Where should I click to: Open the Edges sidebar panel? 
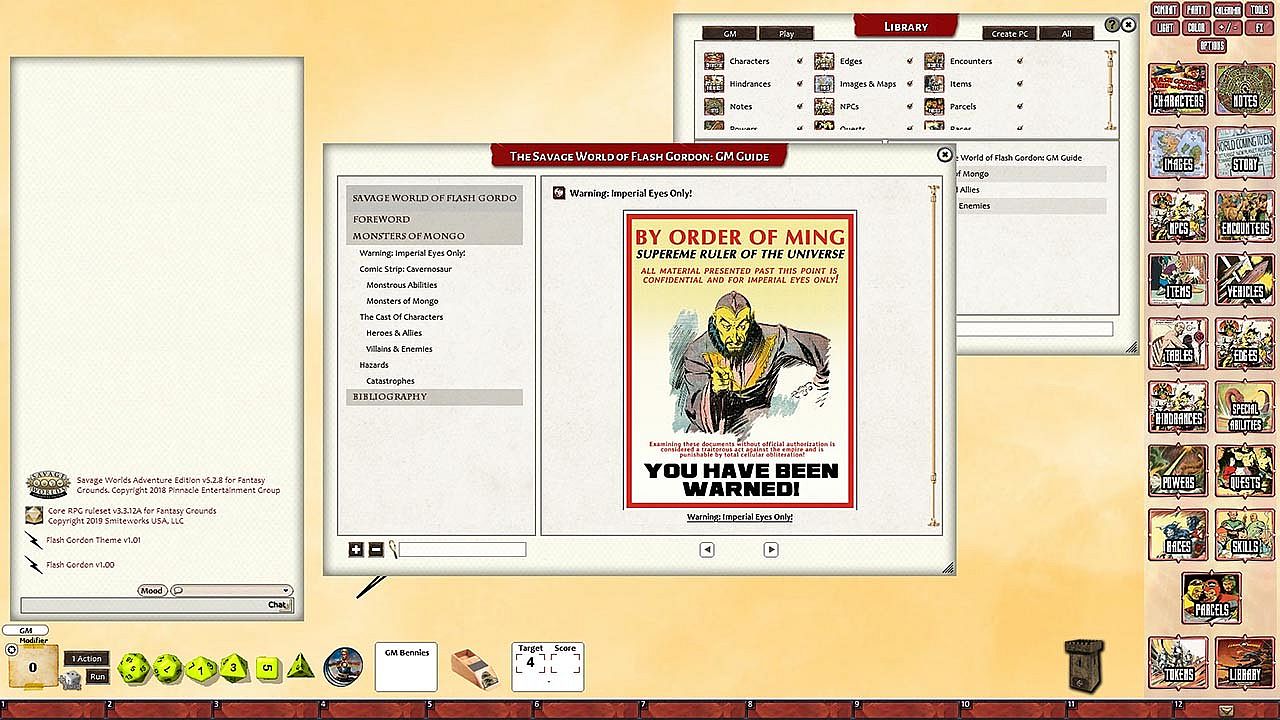(1244, 345)
